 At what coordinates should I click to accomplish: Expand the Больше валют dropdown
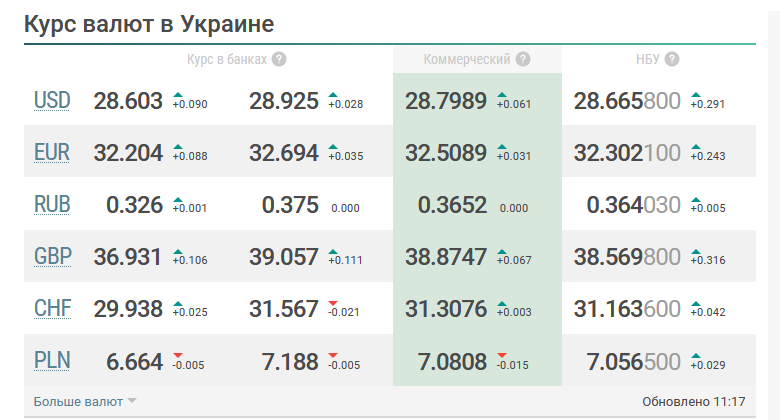click(85, 402)
